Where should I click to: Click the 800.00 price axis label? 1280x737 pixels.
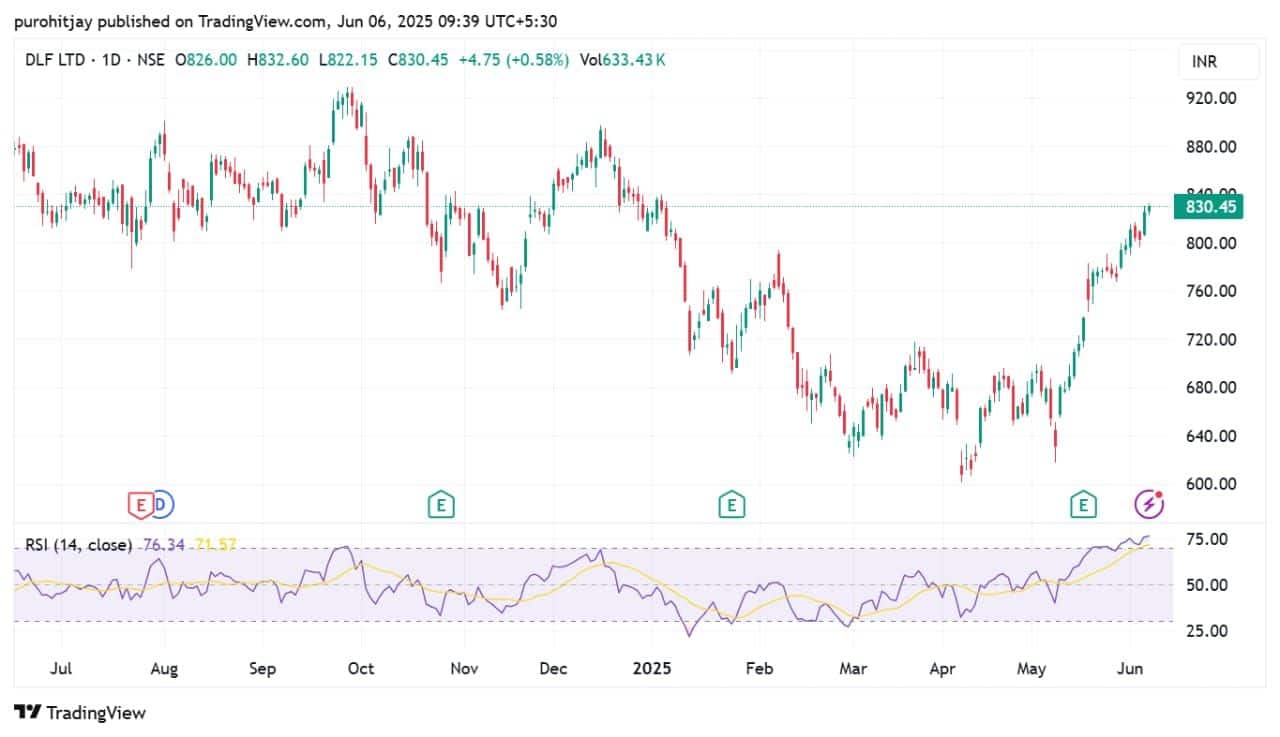click(1211, 243)
